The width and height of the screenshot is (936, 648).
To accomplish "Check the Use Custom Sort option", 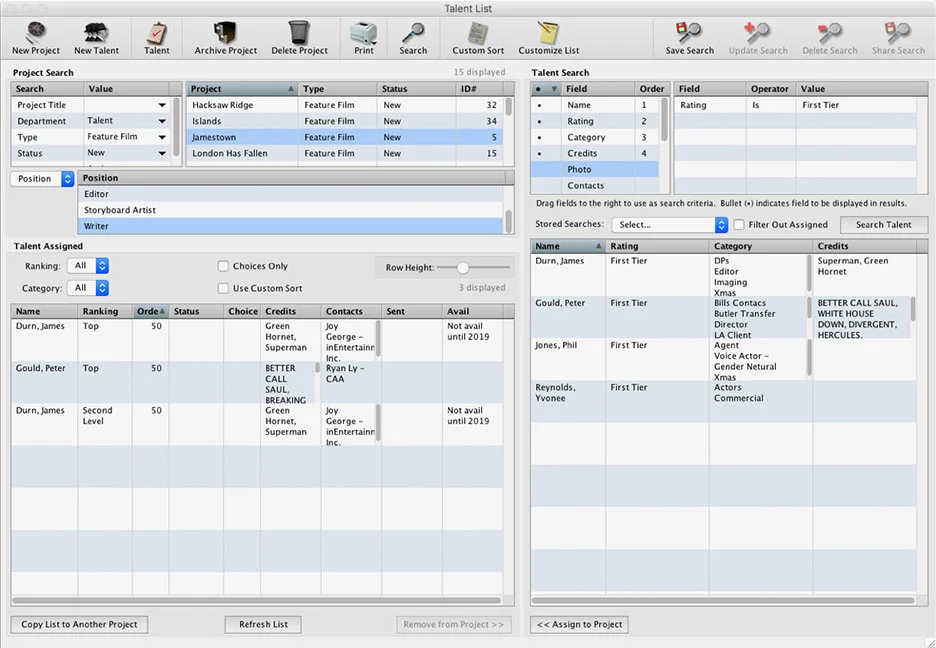I will pos(224,288).
